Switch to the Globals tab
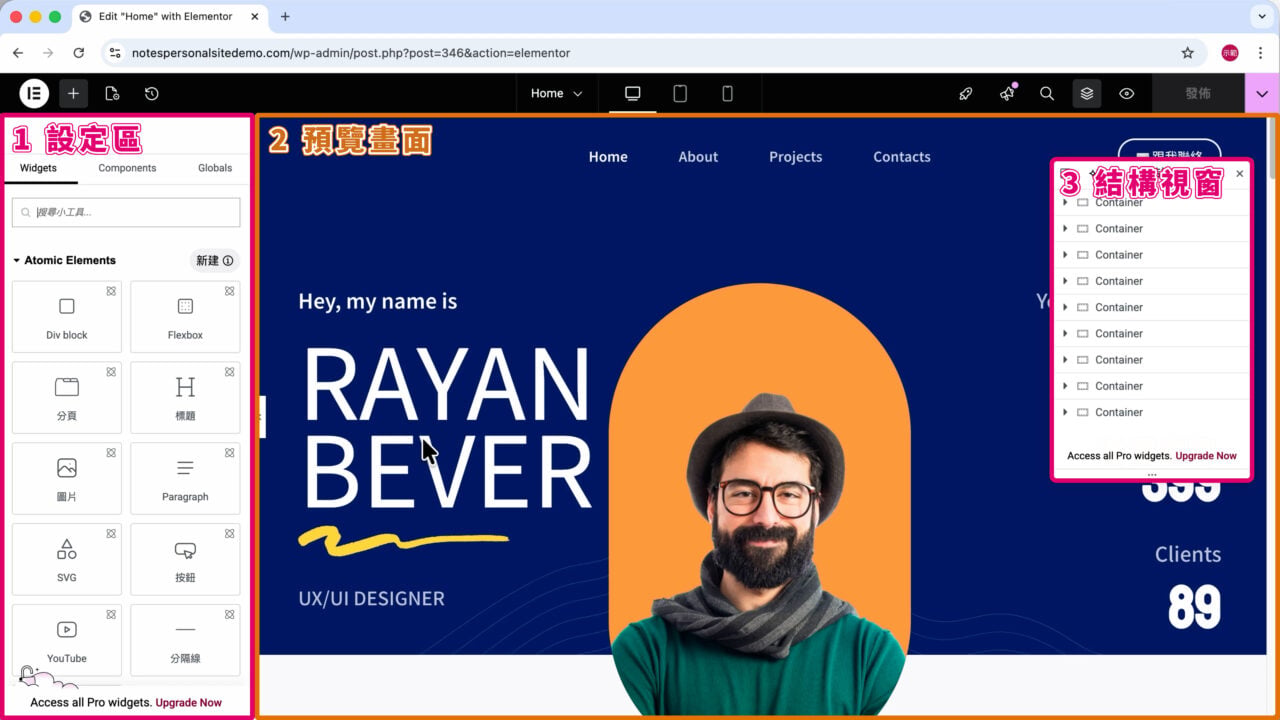The height and width of the screenshot is (720, 1280). pos(215,168)
